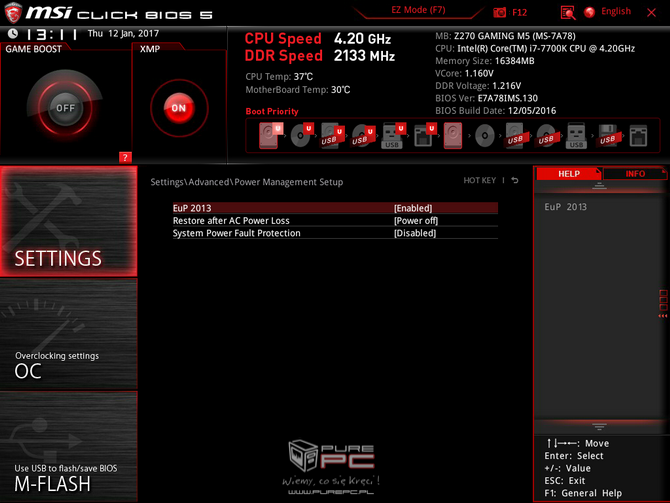670x503 pixels.
Task: Click the ESC: Exit hint
Action: pyautogui.click(x=564, y=481)
